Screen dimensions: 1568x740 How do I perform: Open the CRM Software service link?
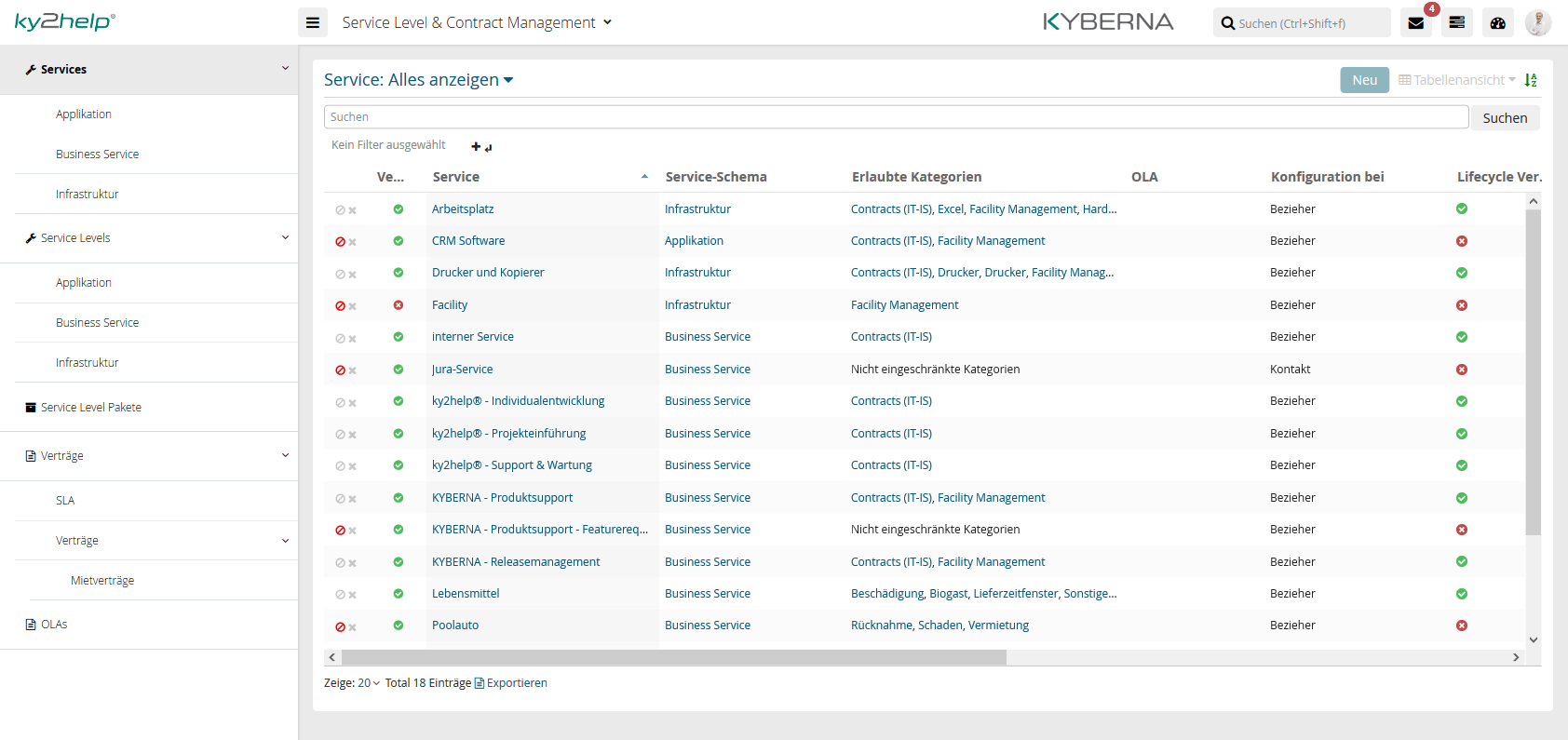(x=468, y=241)
